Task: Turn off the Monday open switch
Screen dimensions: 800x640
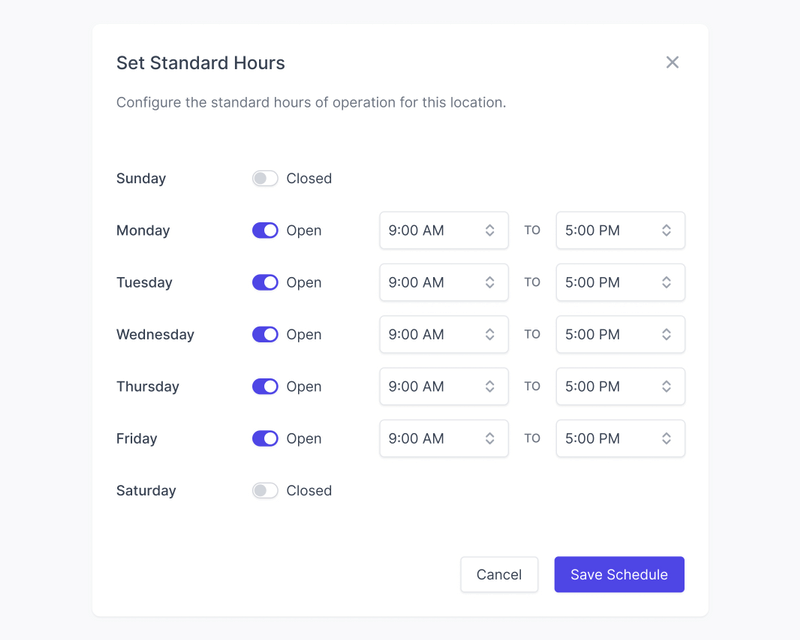Action: (x=265, y=231)
